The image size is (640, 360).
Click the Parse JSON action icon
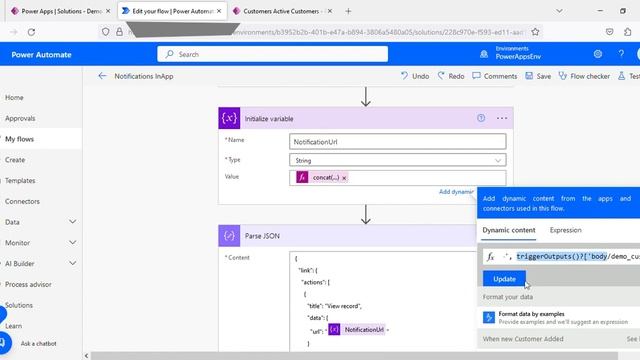[229, 236]
